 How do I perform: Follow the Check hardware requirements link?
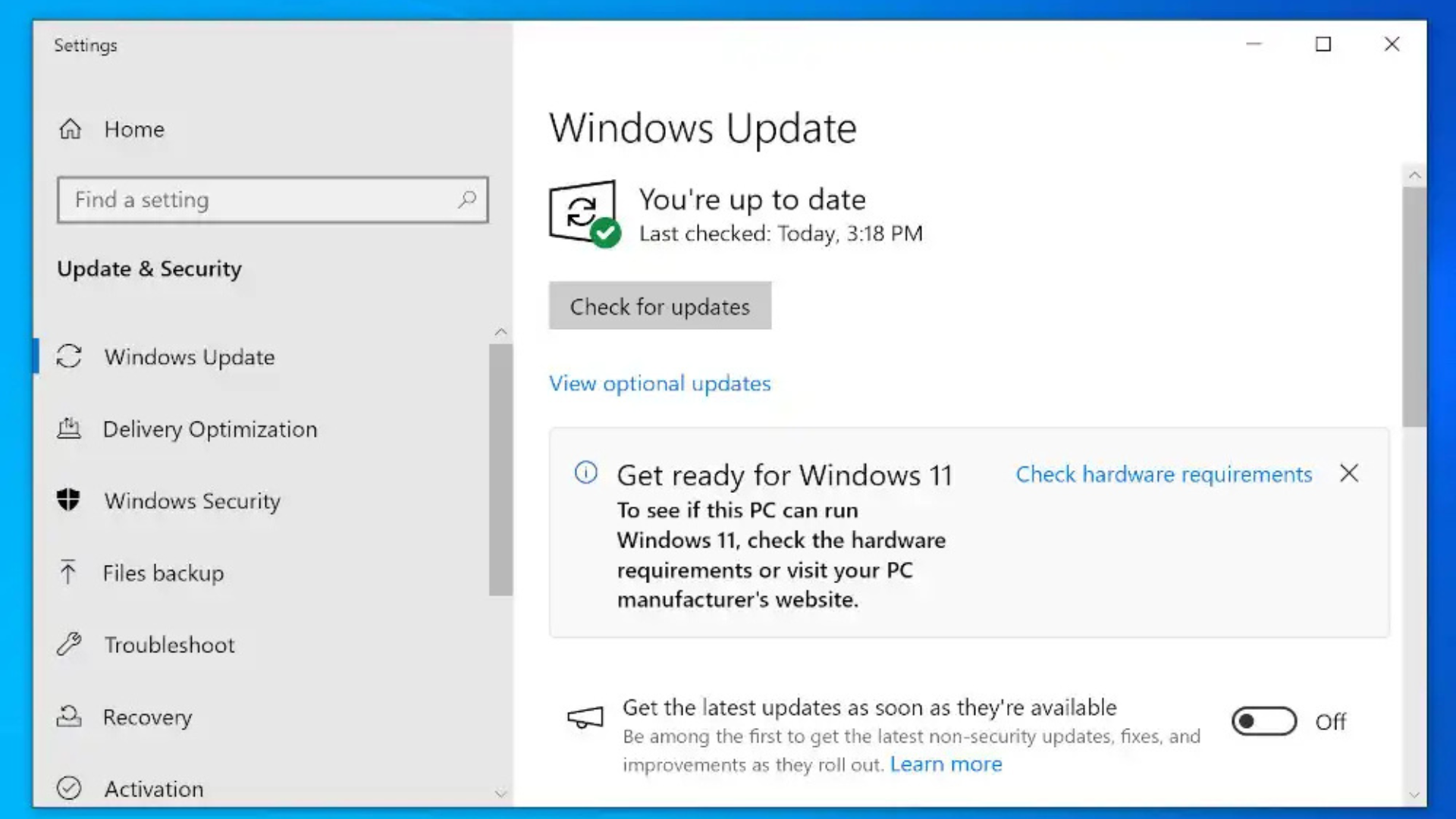click(x=1163, y=474)
